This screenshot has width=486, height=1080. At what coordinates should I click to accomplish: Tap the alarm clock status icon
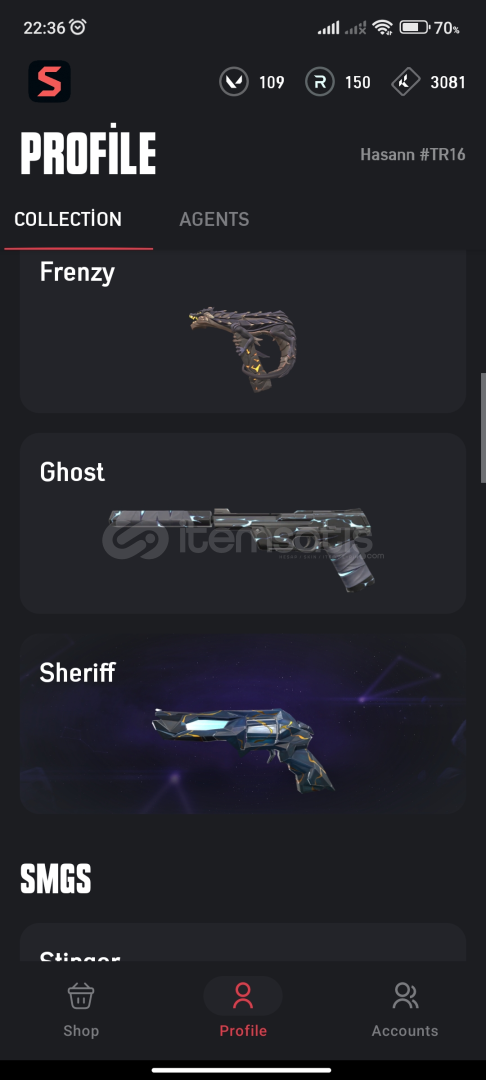click(x=78, y=27)
